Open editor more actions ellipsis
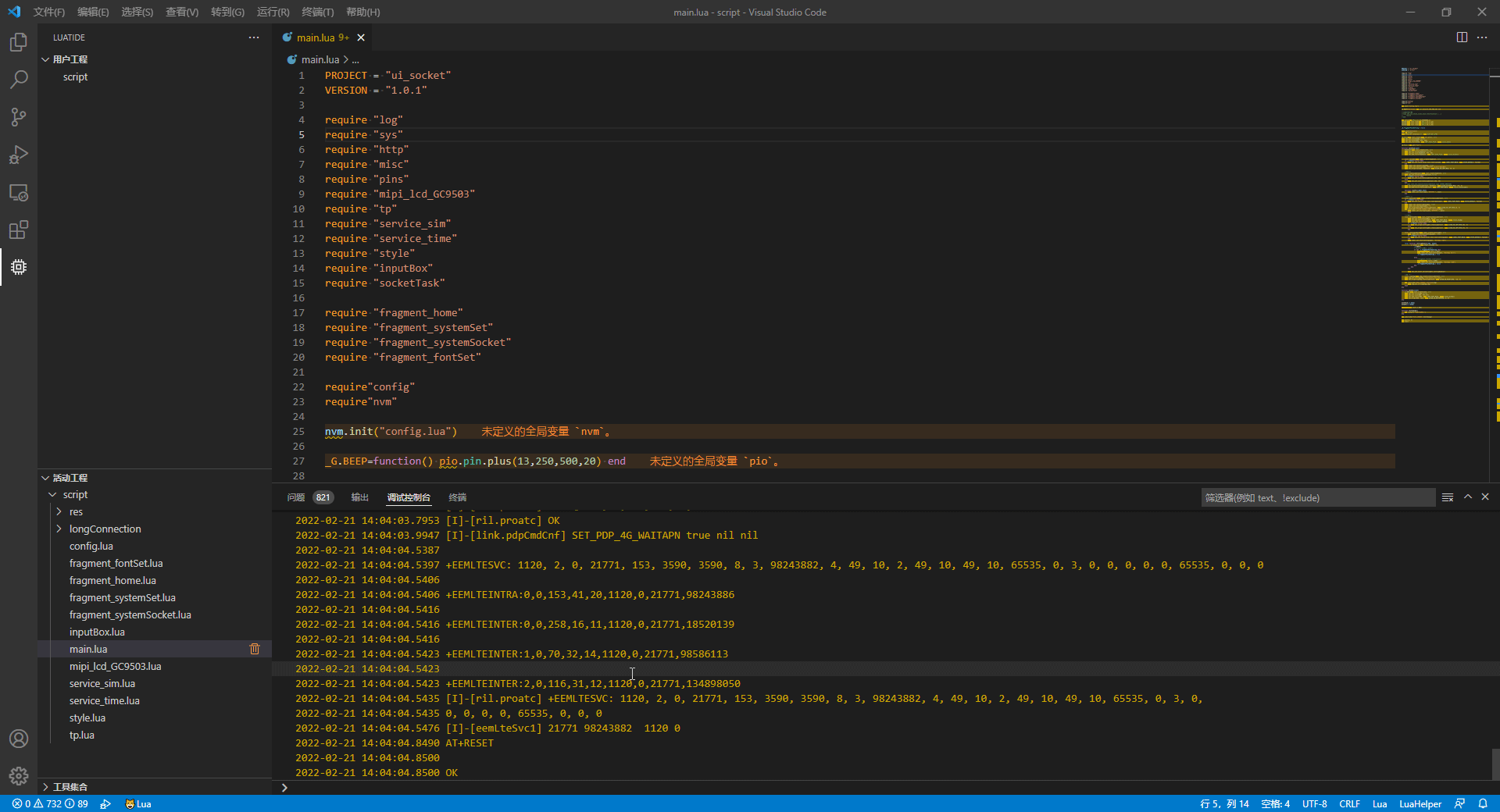The width and height of the screenshot is (1500, 812). pos(1482,37)
